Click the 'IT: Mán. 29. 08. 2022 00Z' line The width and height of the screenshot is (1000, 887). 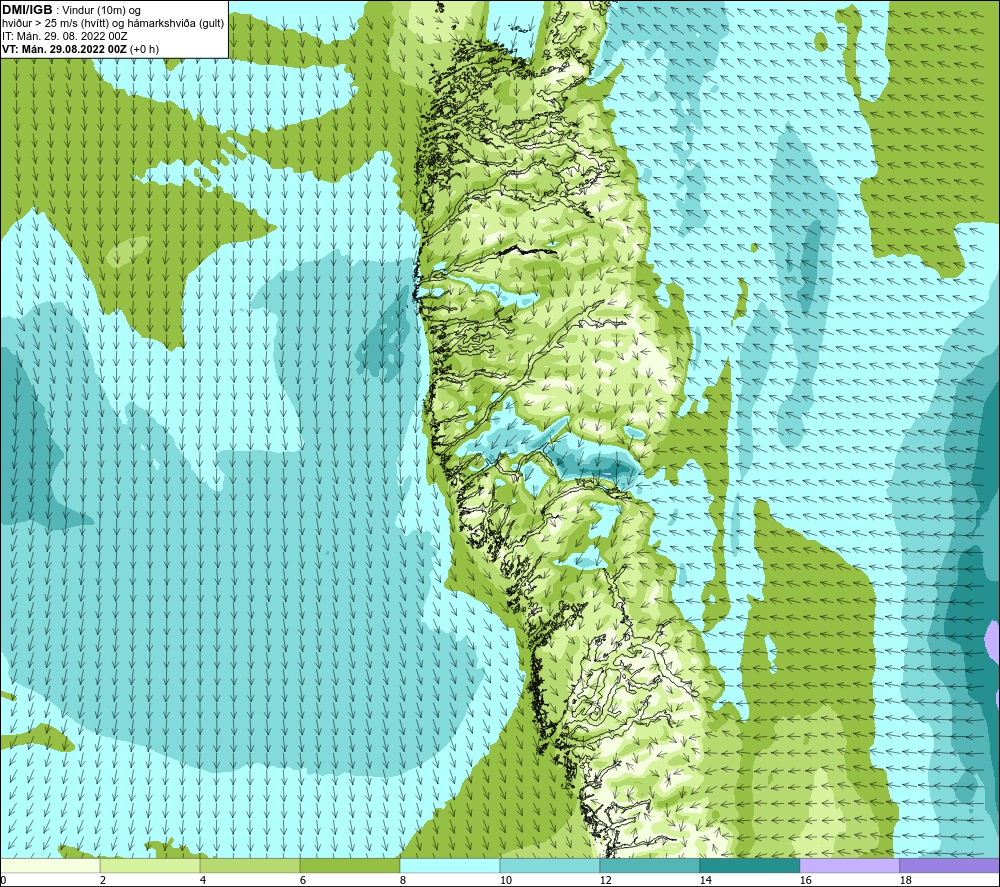64,36
